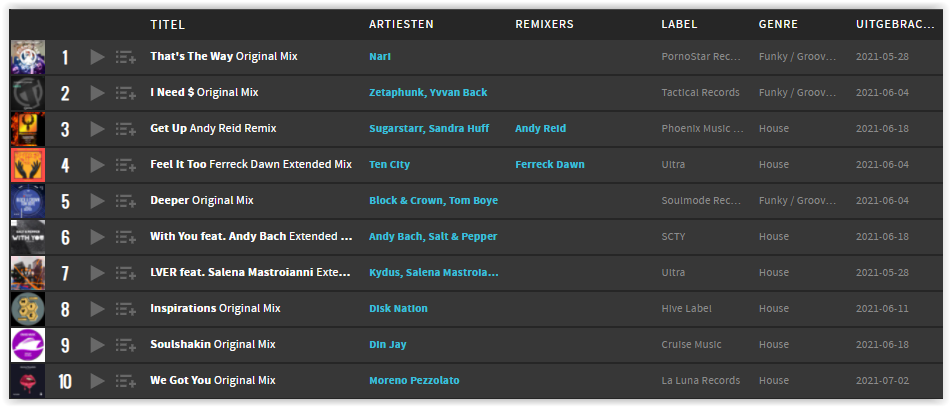Open La Luna Records label

coord(701,380)
